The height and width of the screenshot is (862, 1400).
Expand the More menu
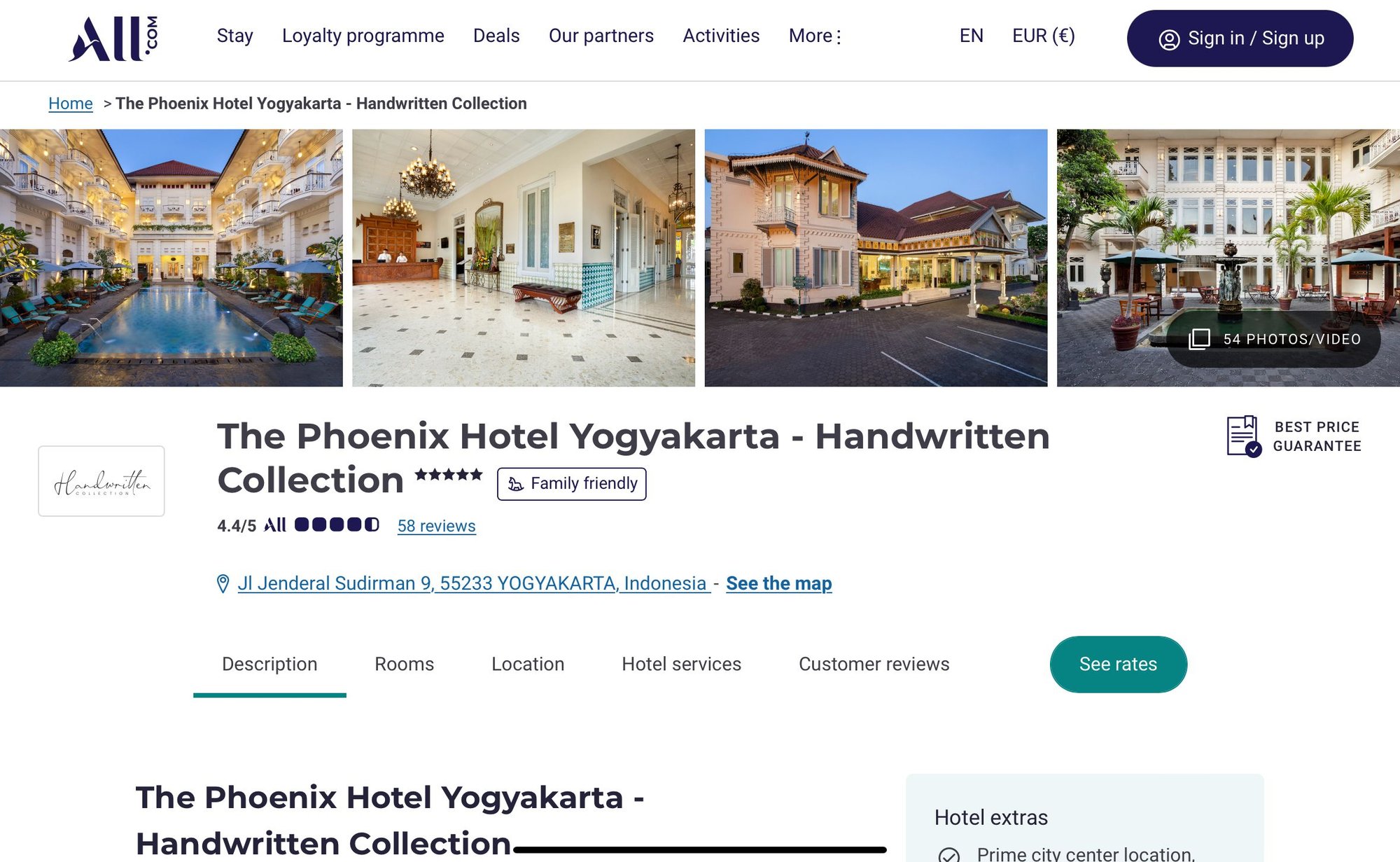click(x=815, y=36)
